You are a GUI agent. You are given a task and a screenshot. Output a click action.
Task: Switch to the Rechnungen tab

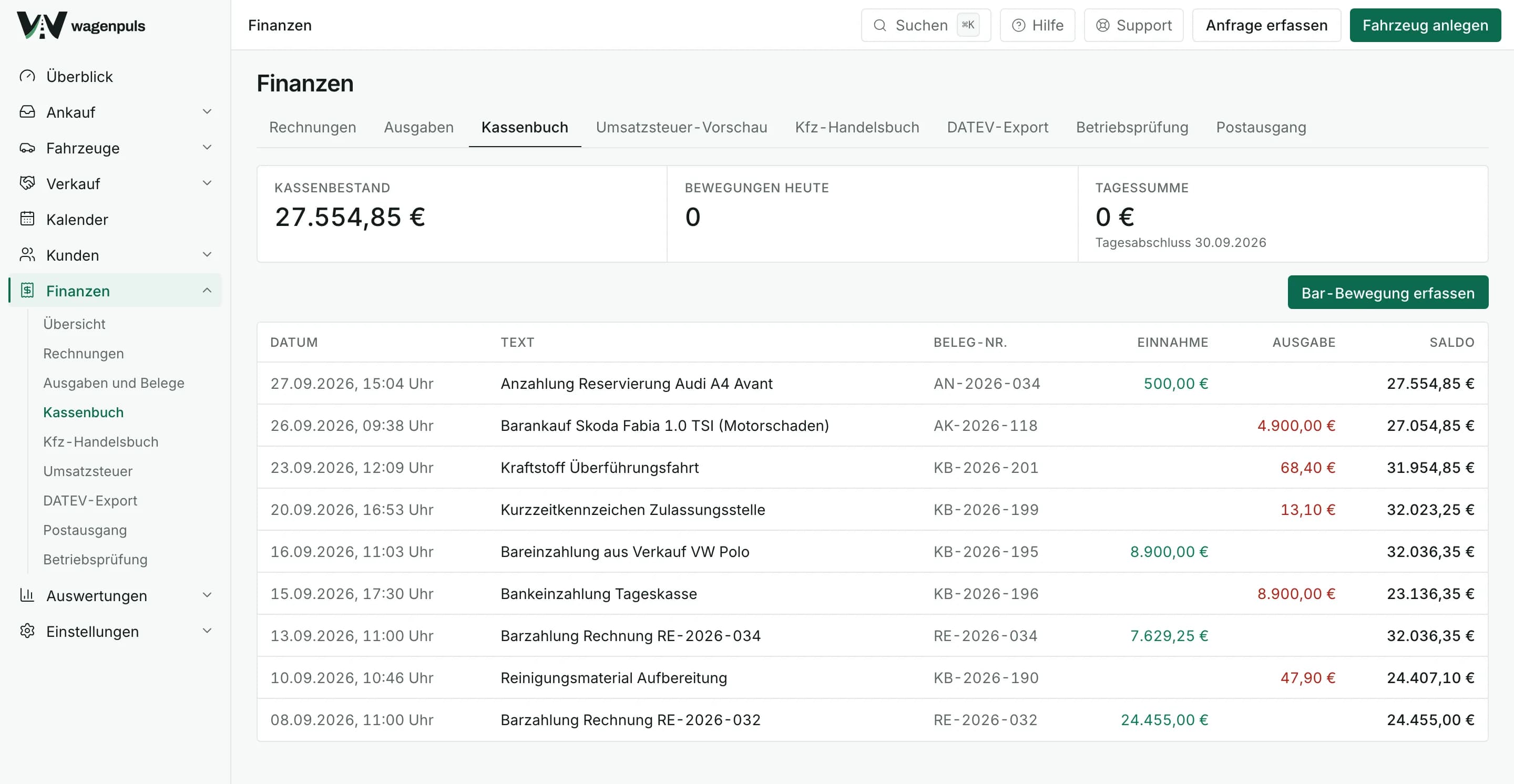313,128
